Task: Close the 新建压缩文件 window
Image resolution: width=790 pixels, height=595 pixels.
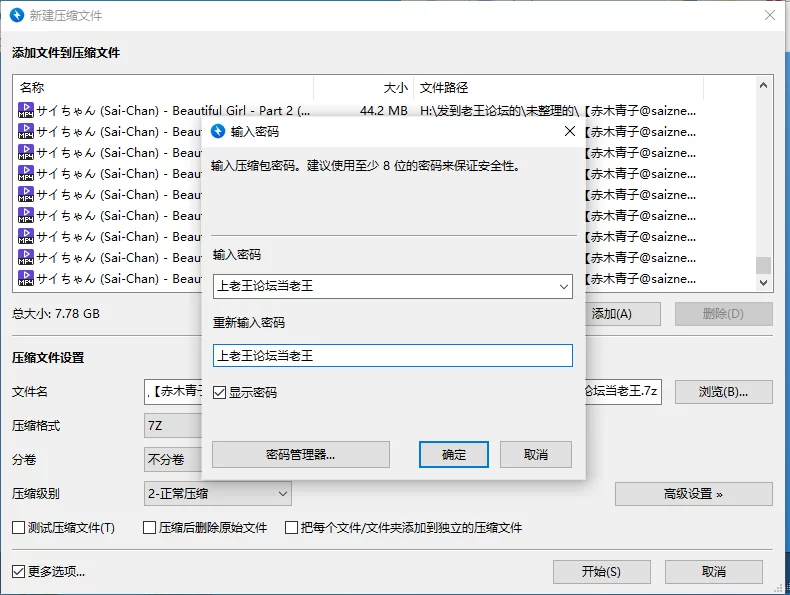Action: coord(770,15)
